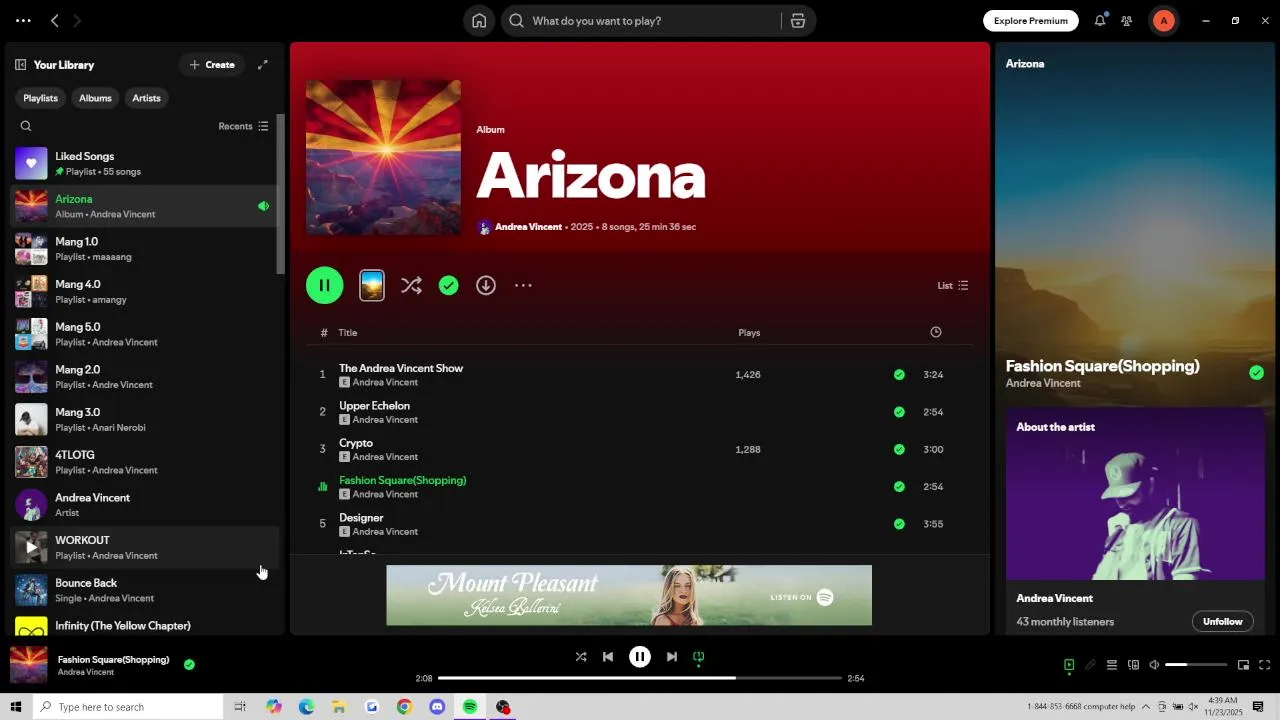Toggle Now Playing view button

click(1069, 665)
